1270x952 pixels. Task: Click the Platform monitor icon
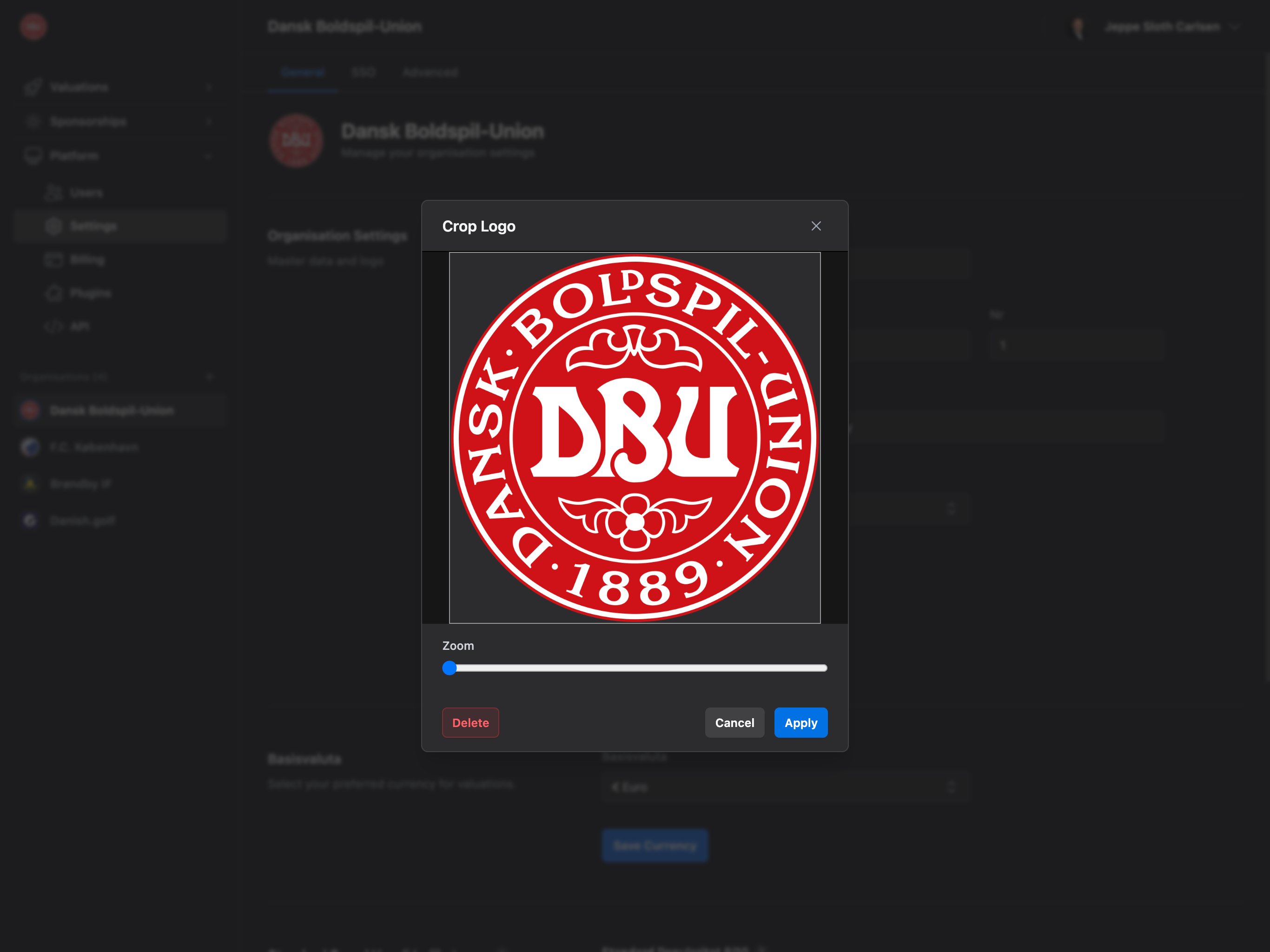tap(33, 156)
